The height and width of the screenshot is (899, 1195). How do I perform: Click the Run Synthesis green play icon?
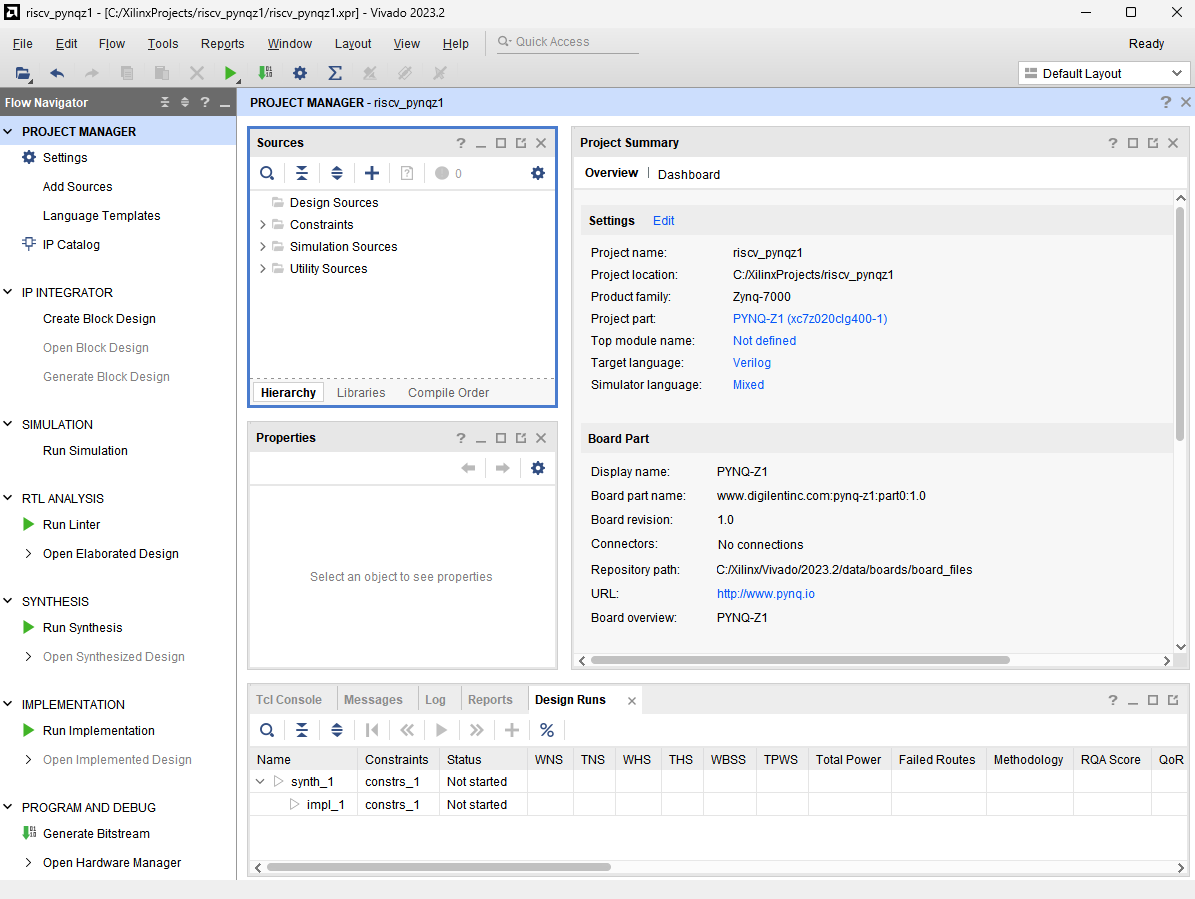[x=29, y=628]
